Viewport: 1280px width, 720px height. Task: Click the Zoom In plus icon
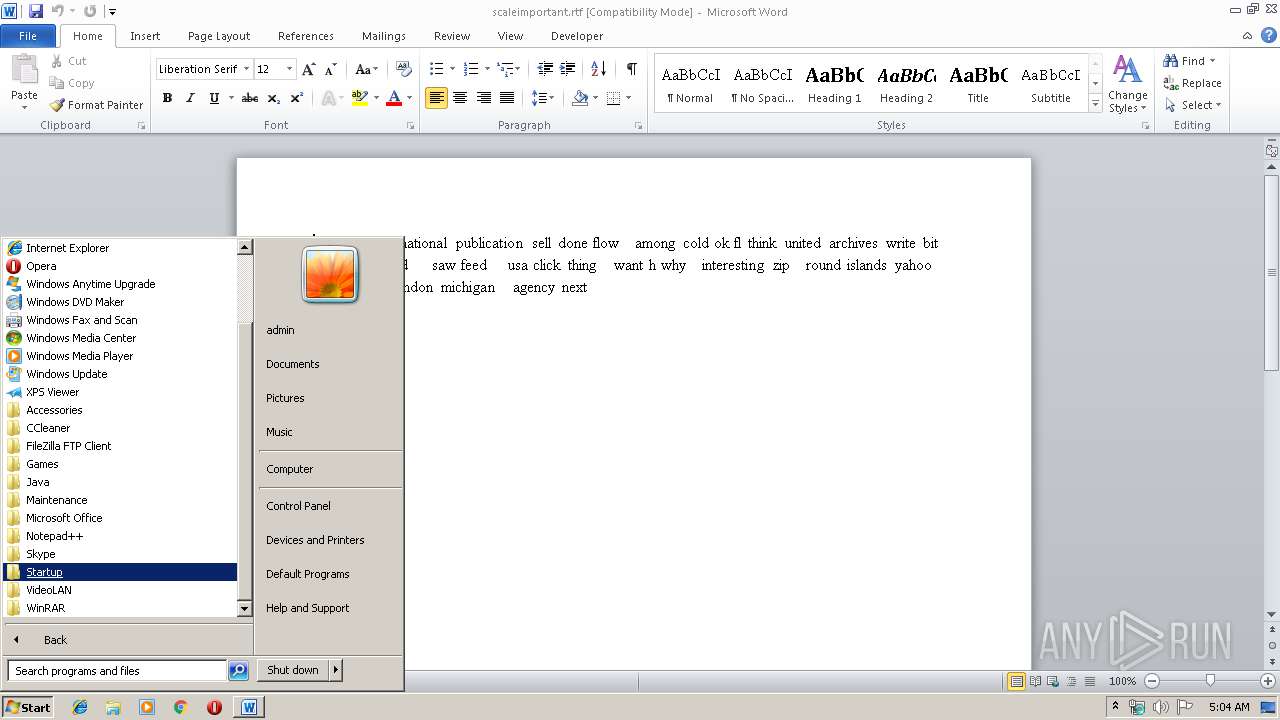1267,681
